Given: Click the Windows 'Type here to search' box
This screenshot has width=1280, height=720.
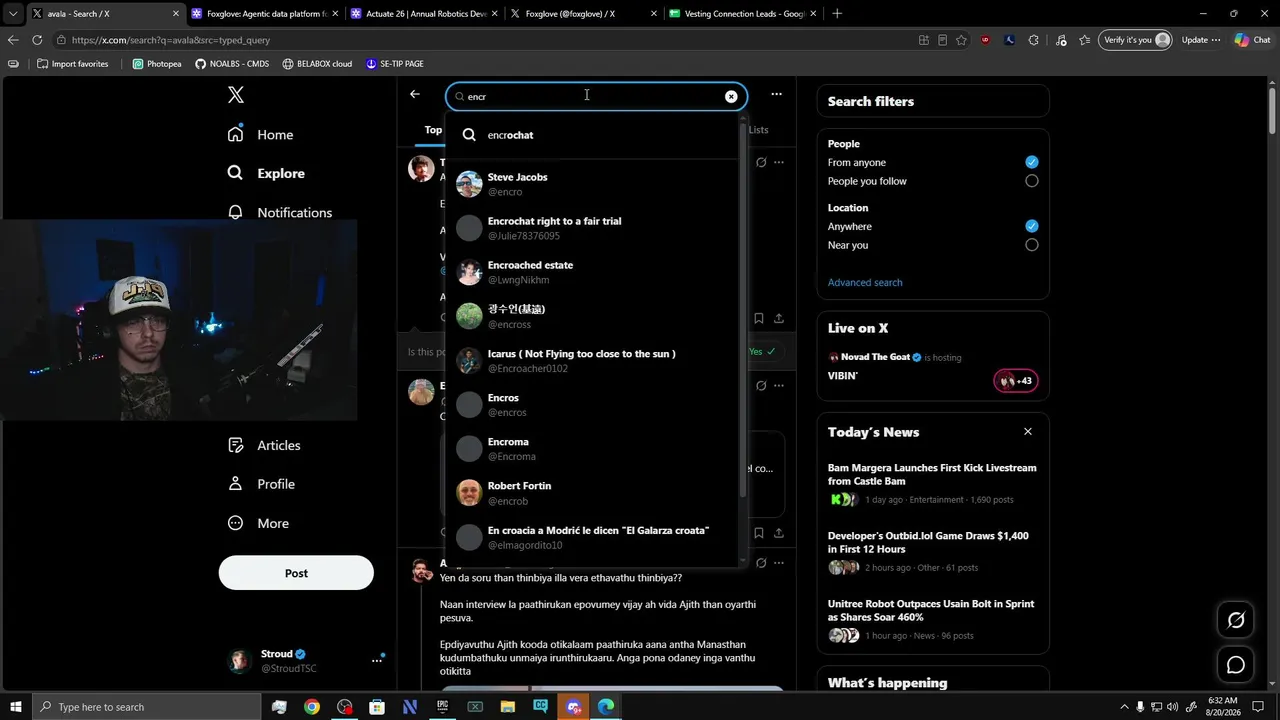Looking at the screenshot, I should (x=146, y=707).
